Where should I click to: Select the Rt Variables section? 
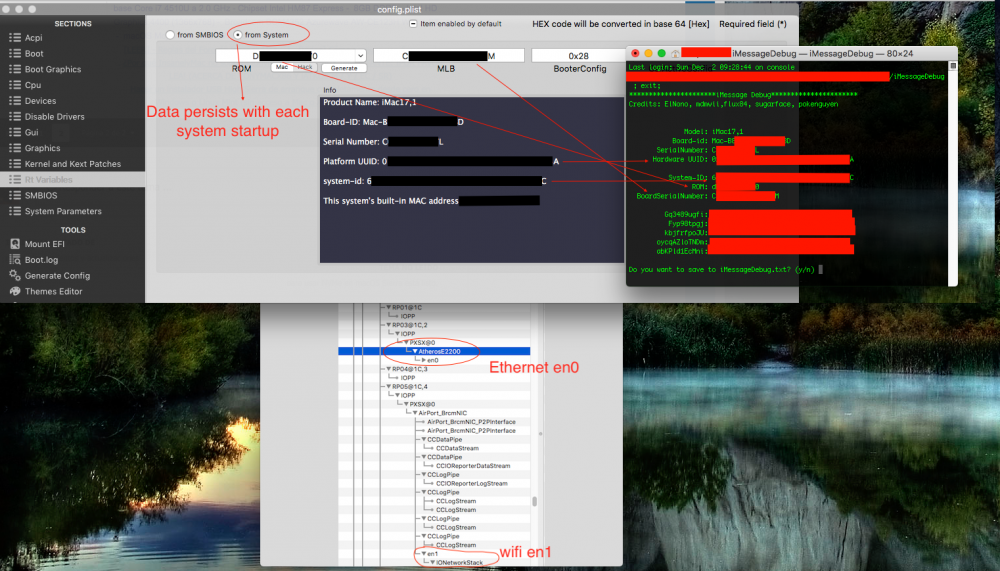tap(72, 179)
